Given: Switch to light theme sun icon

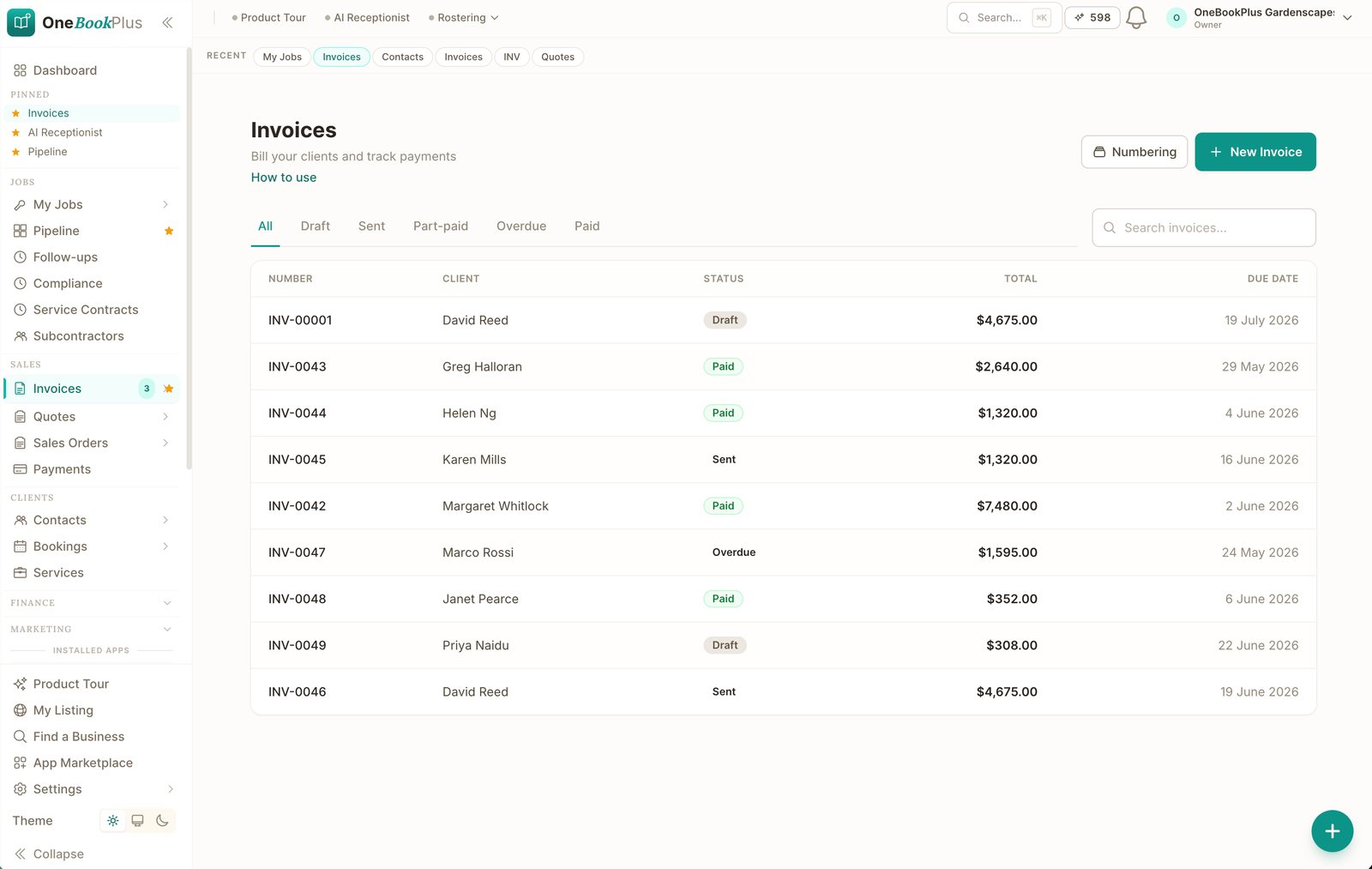Looking at the screenshot, I should click(113, 821).
